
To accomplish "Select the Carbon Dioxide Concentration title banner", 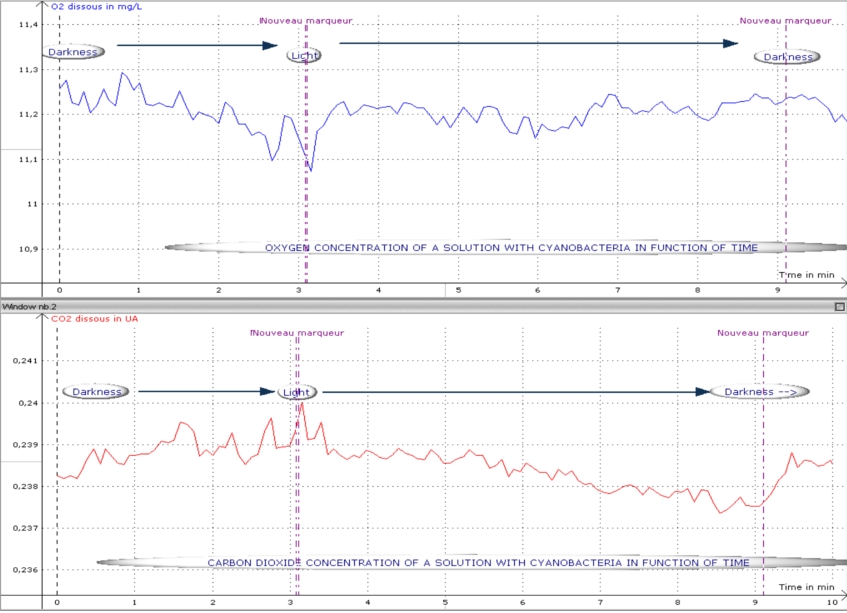I will (x=477, y=563).
